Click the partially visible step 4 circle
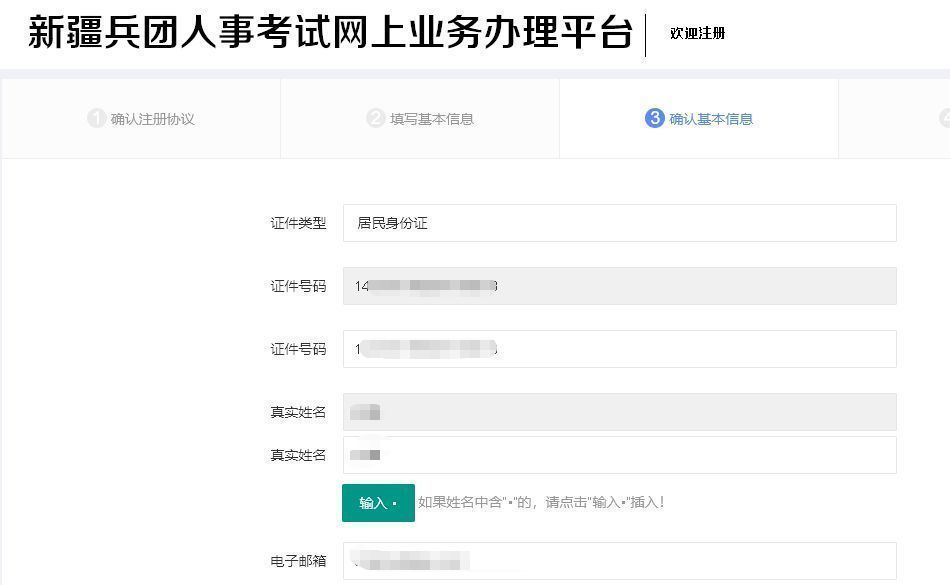Viewport: 950px width, 585px height. tap(945, 119)
